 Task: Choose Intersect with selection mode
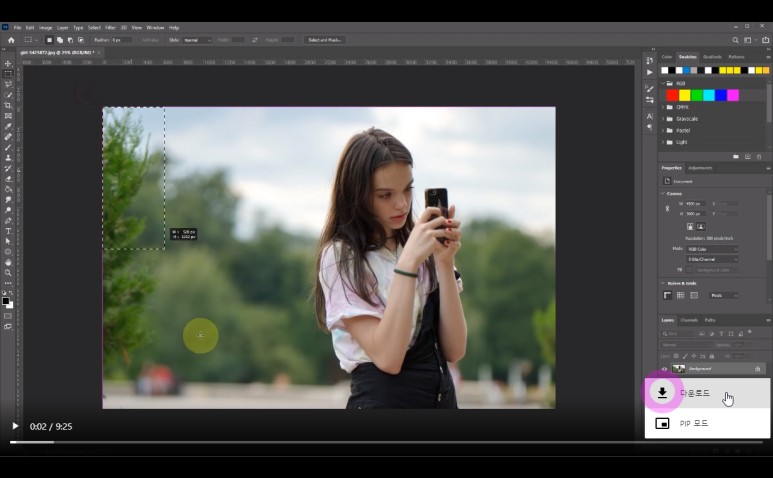coord(81,40)
